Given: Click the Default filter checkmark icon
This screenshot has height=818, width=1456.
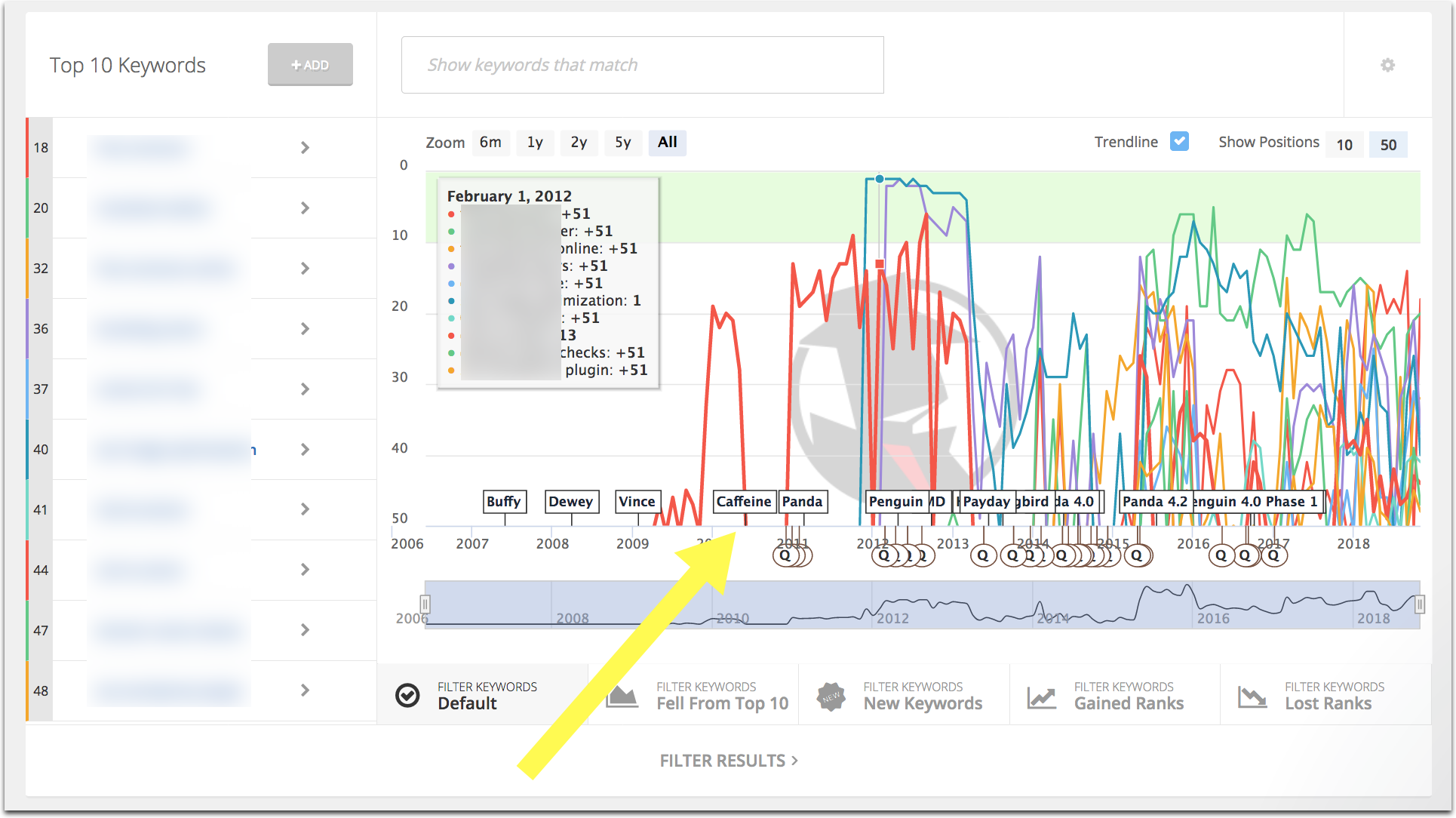Looking at the screenshot, I should [x=407, y=695].
